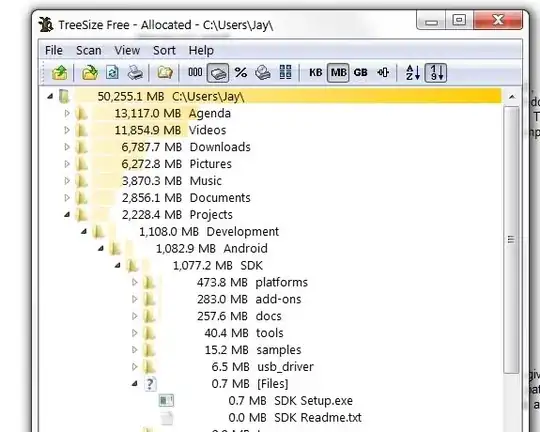The image size is (540, 432).
Task: Collapse the Development folder
Action: coord(84,231)
